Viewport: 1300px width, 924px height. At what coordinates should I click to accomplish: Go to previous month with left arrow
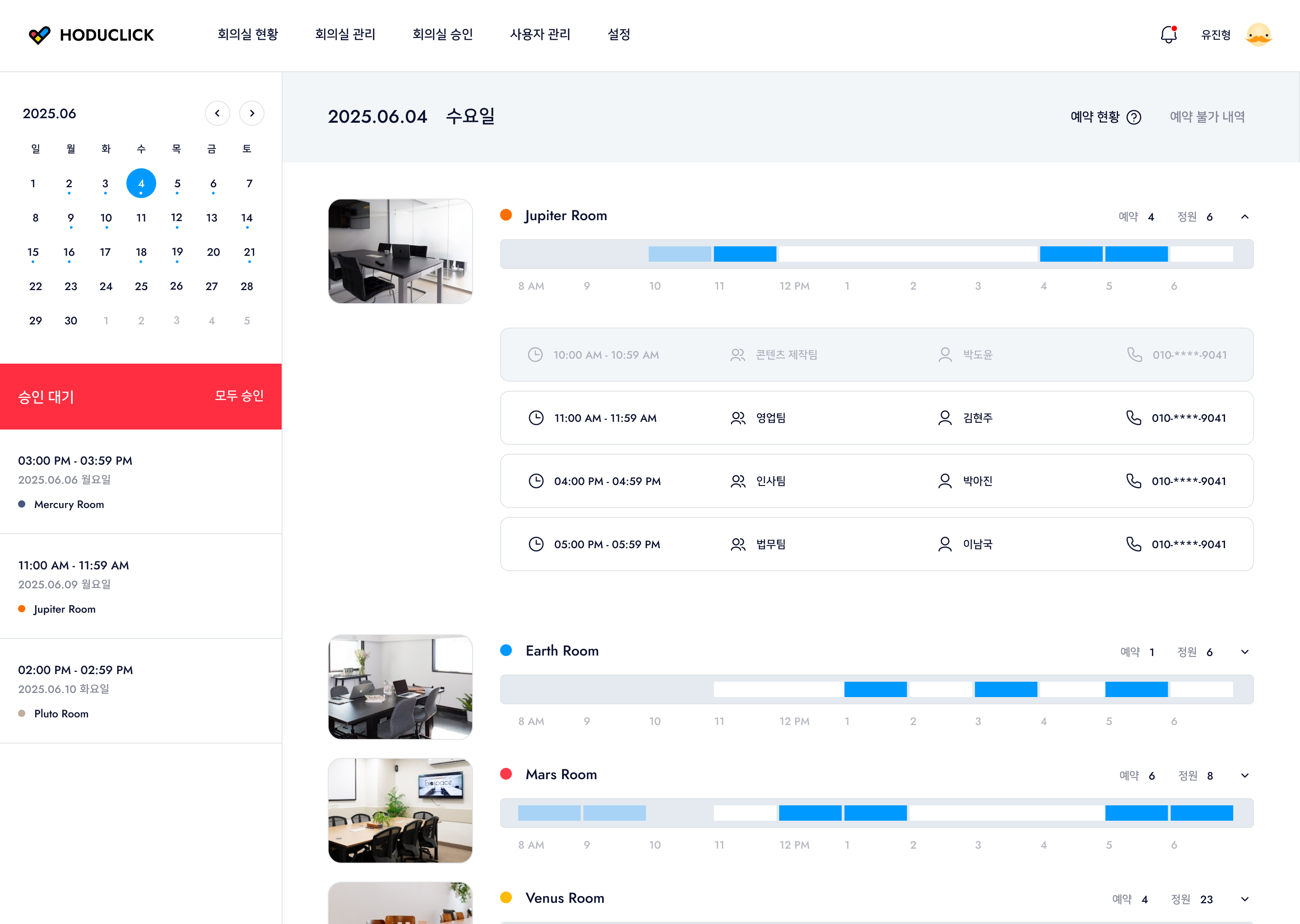coord(218,113)
